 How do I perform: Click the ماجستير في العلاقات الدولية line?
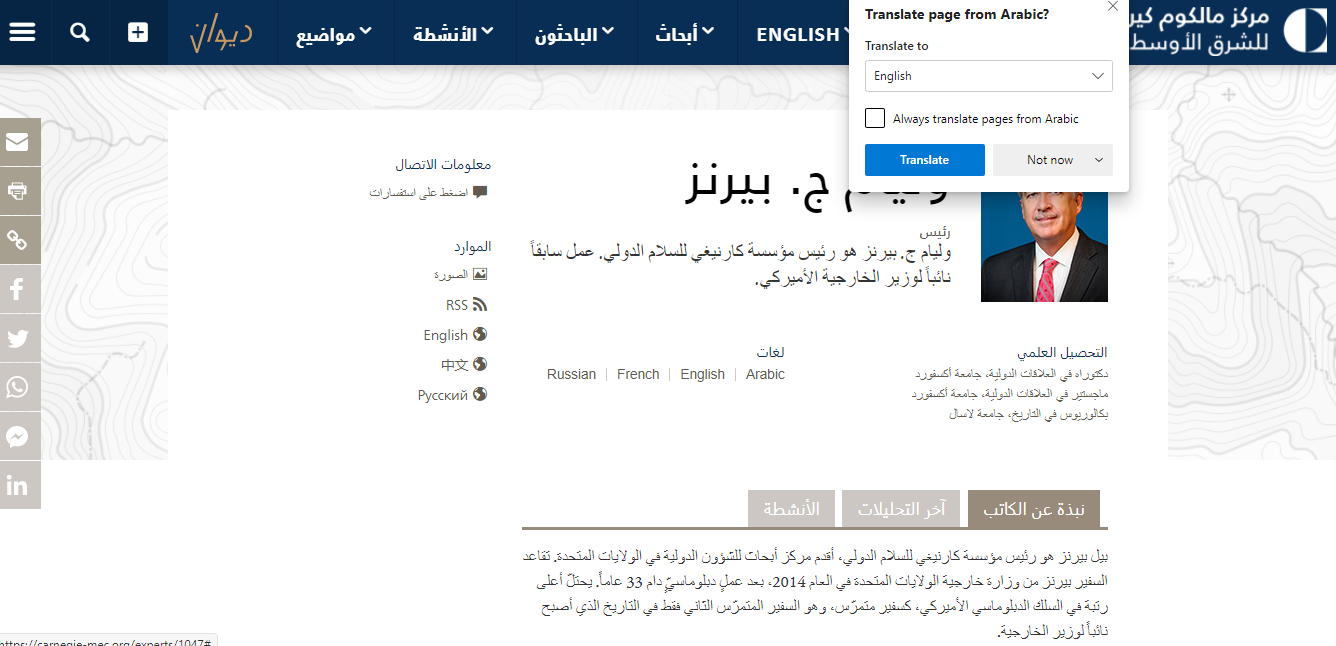1009,394
